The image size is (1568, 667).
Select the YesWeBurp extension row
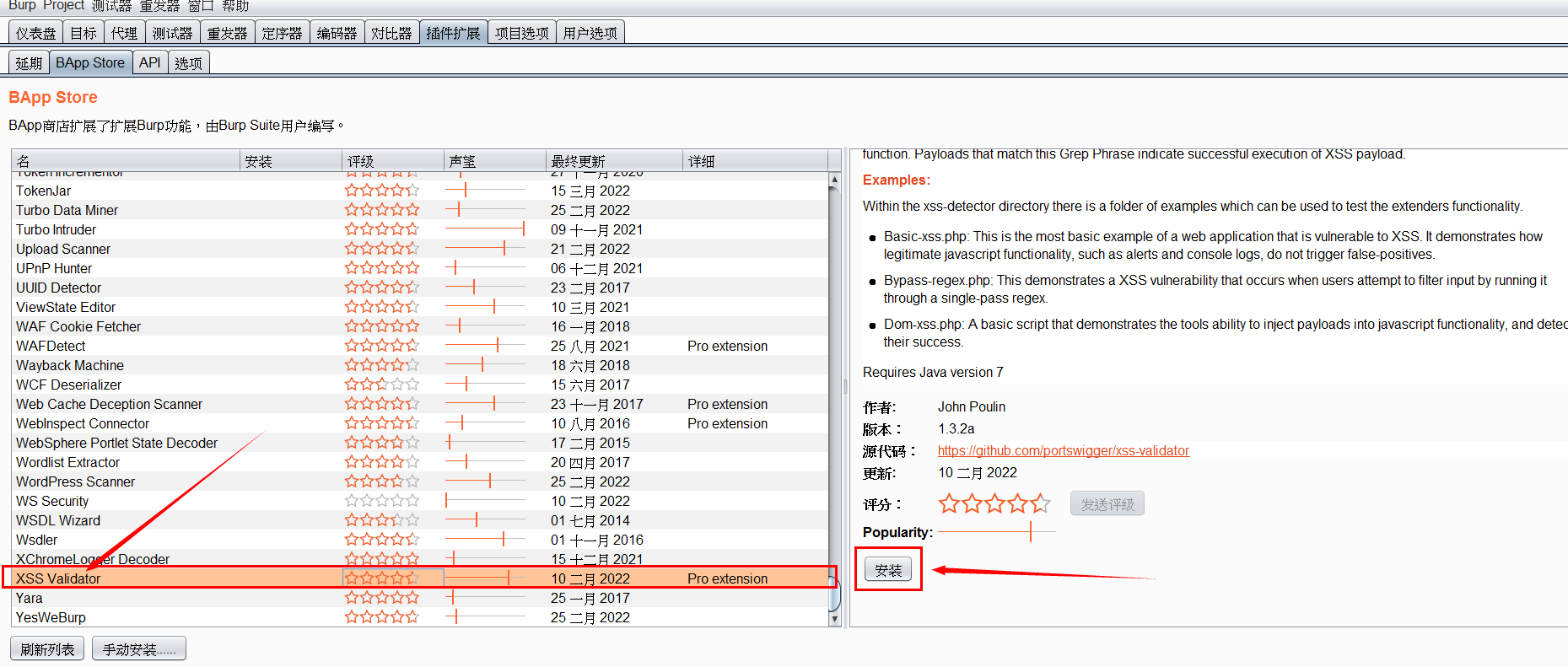pyautogui.click(x=420, y=617)
